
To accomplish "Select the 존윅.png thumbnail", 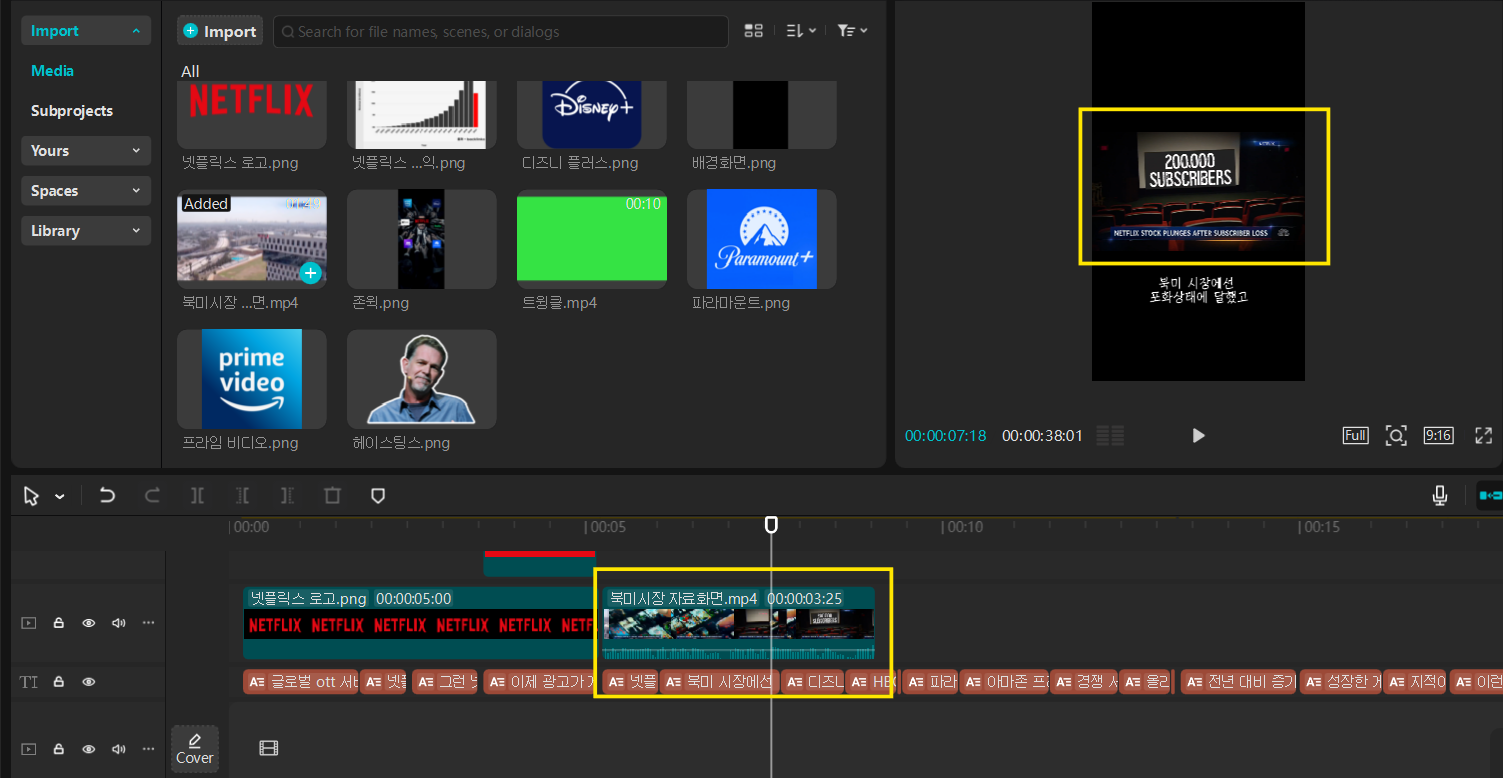I will (x=421, y=239).
